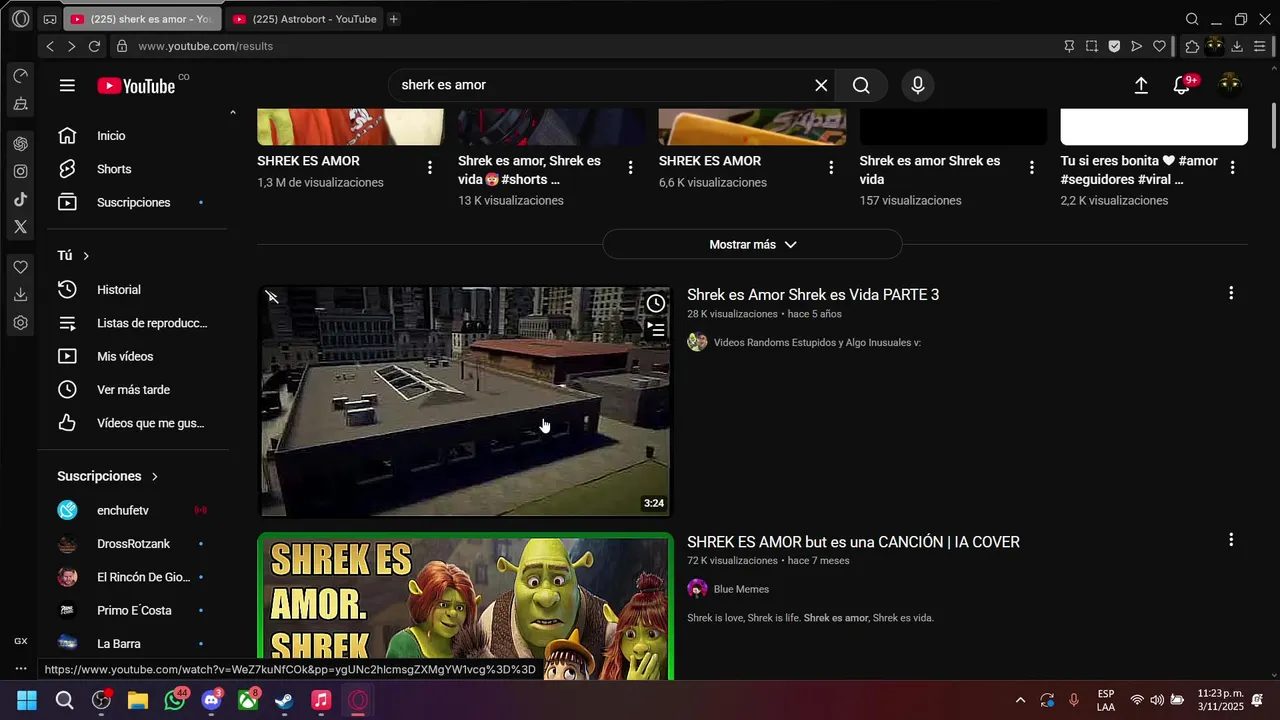Open options for short with 6,6 K visualizaciones

[x=831, y=167]
